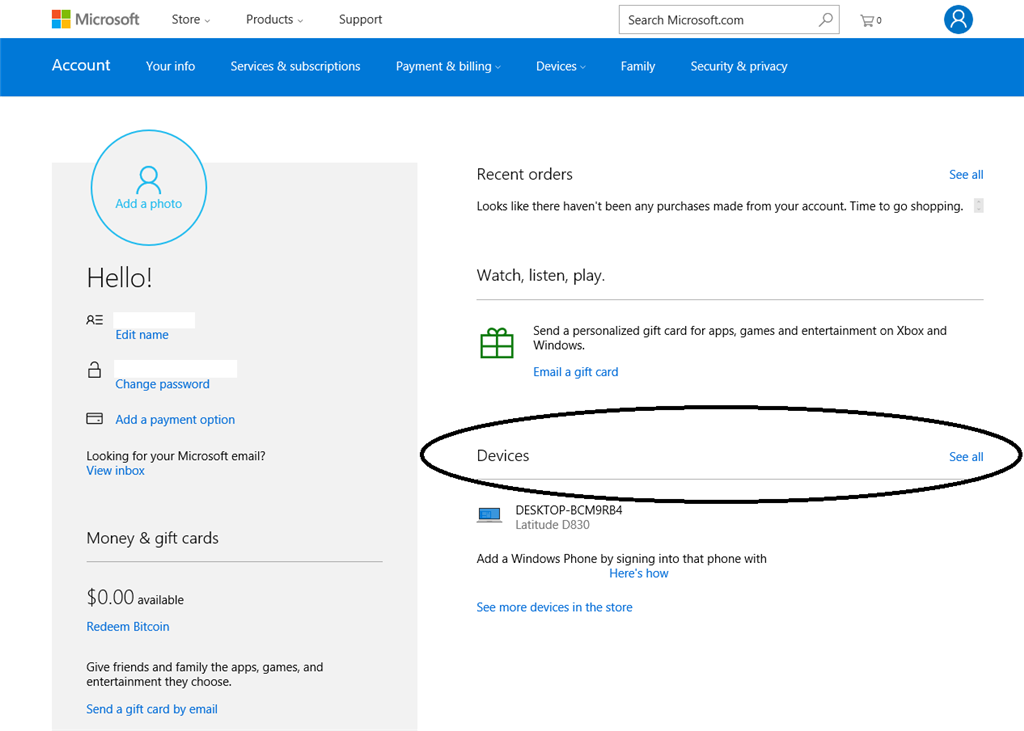Expand the Store dropdown menu
This screenshot has width=1024, height=731.
191,20
